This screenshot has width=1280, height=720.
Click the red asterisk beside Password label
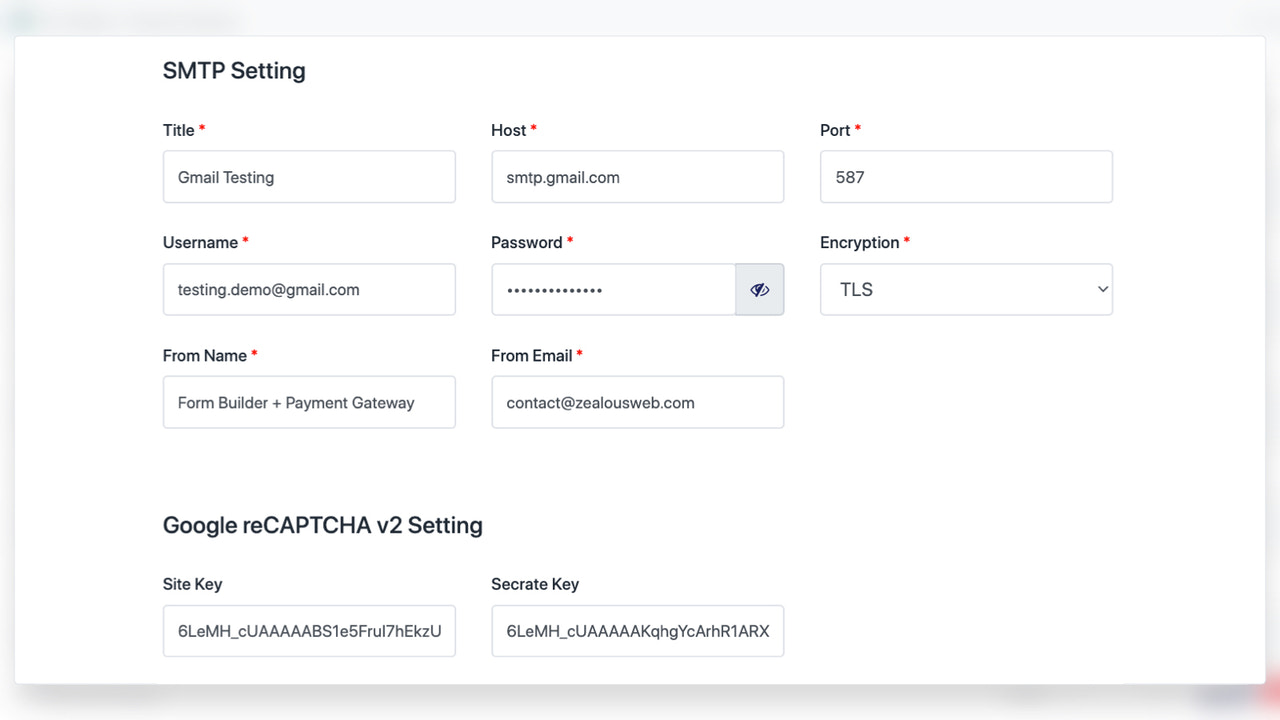pyautogui.click(x=570, y=241)
